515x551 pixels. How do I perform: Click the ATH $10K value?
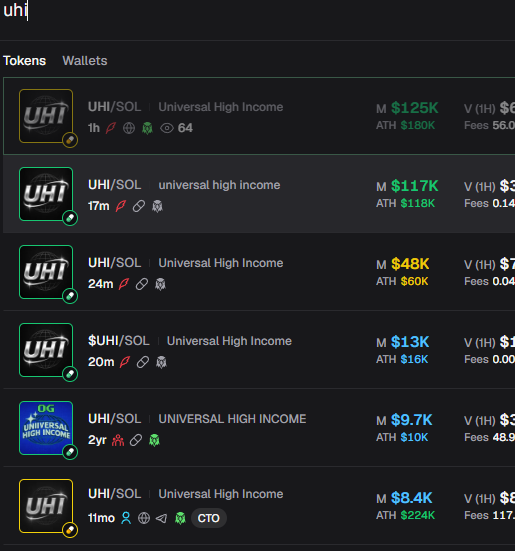point(415,437)
